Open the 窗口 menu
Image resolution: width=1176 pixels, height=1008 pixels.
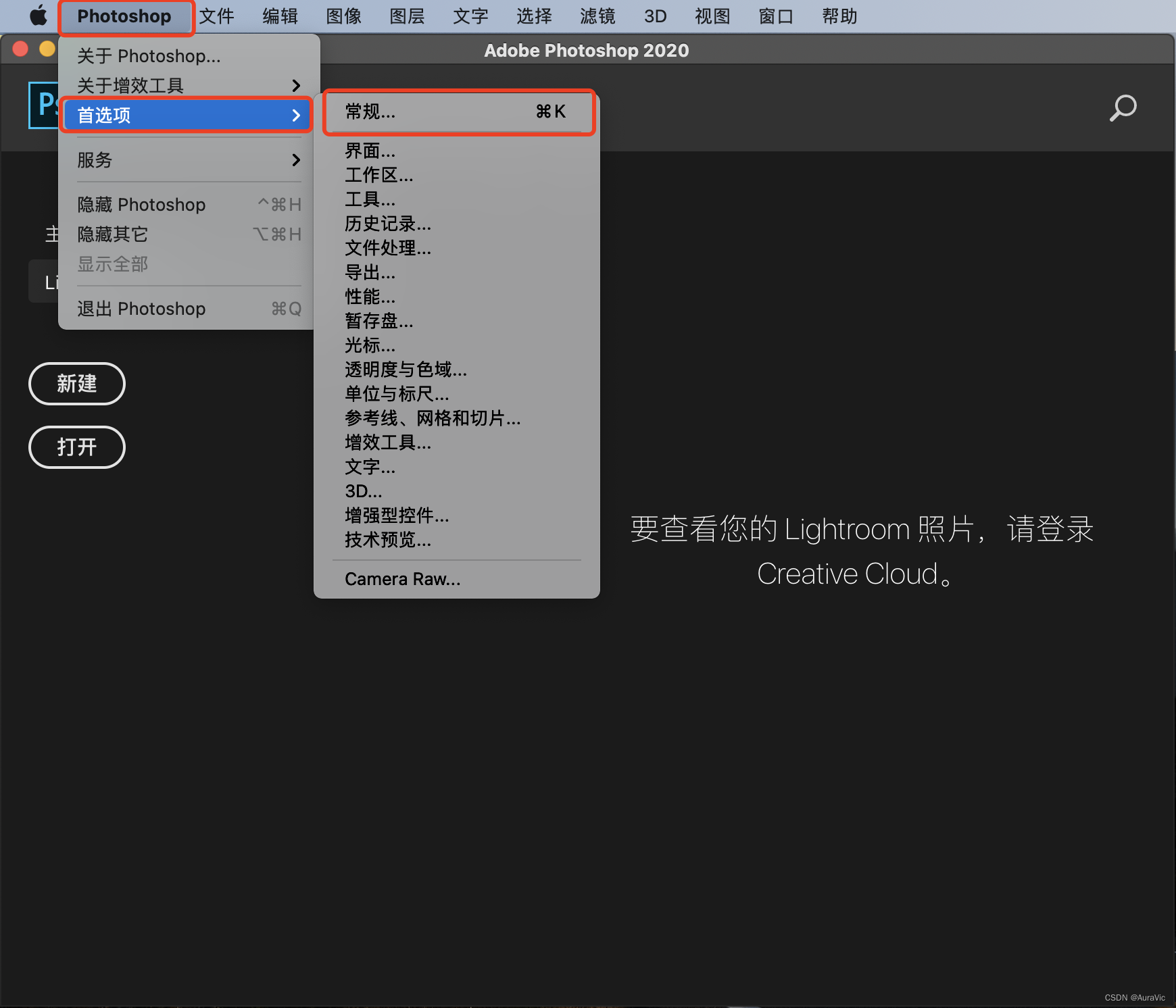776,16
